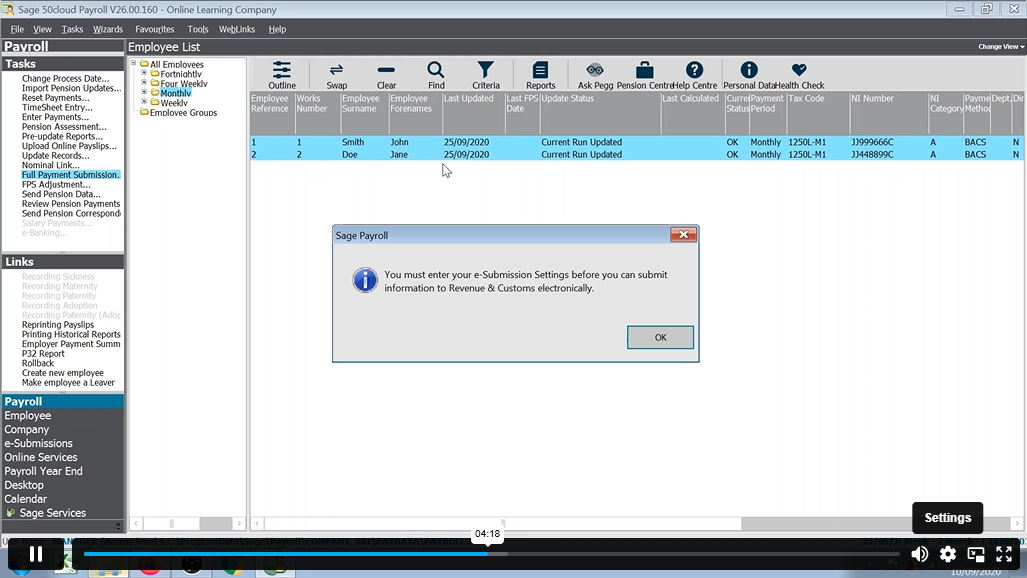Open the Criteria filter icon
The height and width of the screenshot is (578, 1027).
click(486, 70)
